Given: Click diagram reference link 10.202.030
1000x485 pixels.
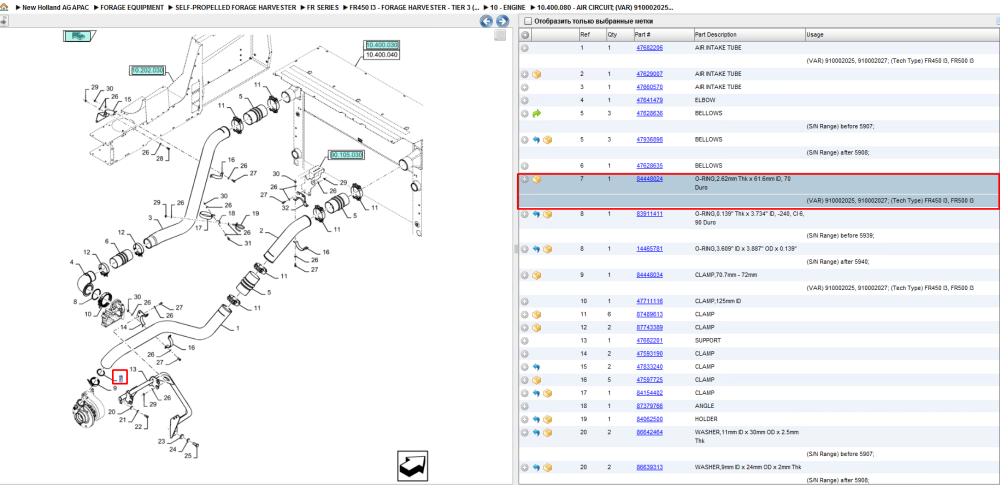Looking at the screenshot, I should (x=146, y=70).
